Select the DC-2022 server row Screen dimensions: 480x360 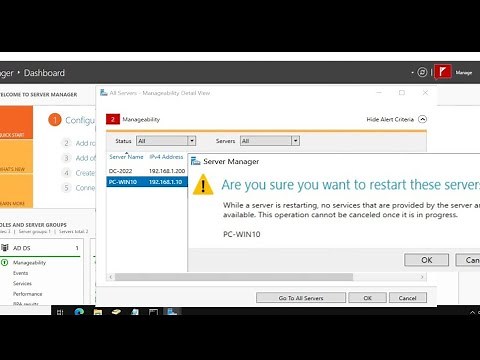tap(147, 171)
